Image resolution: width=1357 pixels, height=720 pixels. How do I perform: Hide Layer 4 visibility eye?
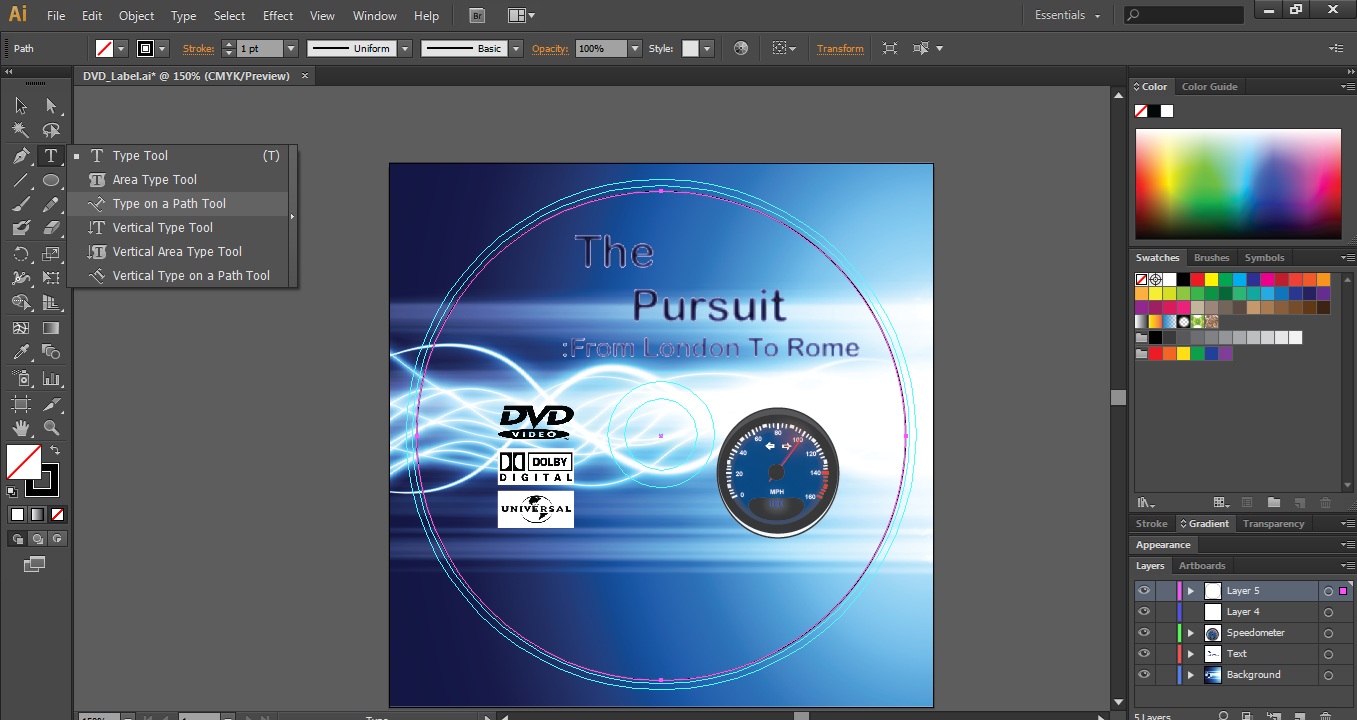(x=1144, y=612)
